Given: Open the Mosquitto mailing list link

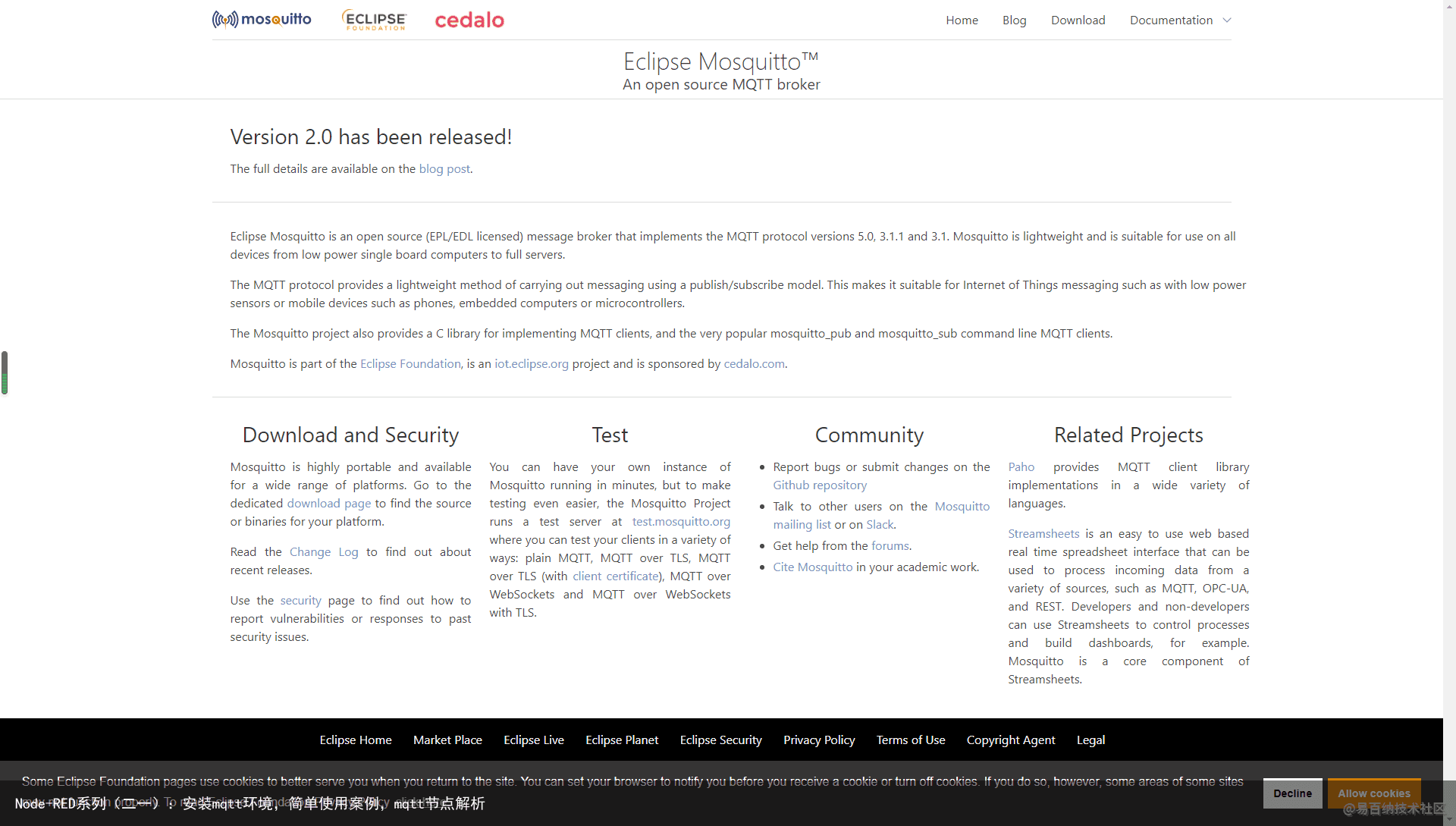Looking at the screenshot, I should (881, 515).
